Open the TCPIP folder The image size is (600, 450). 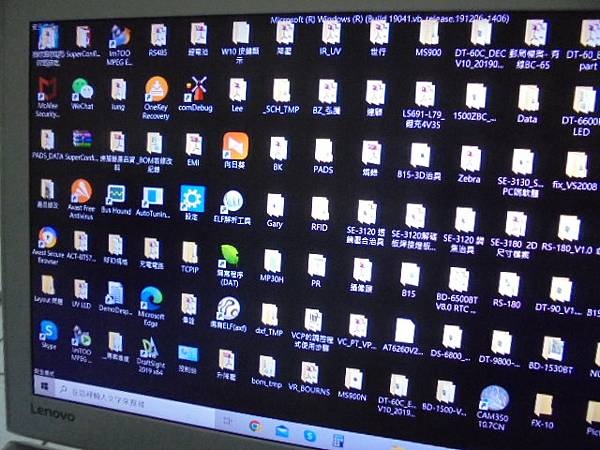[x=190, y=257]
